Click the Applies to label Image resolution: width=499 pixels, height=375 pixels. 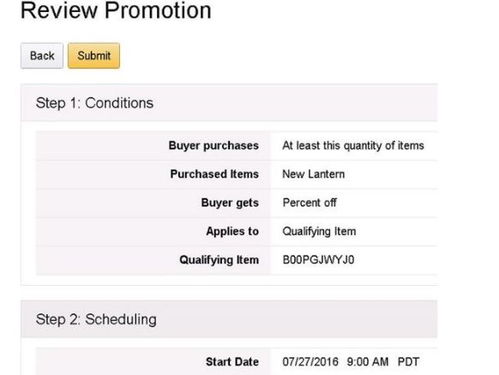(x=232, y=231)
